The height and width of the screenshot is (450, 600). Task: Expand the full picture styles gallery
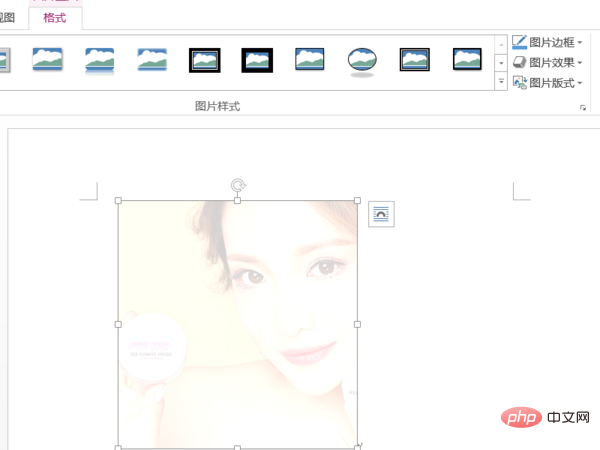click(501, 81)
